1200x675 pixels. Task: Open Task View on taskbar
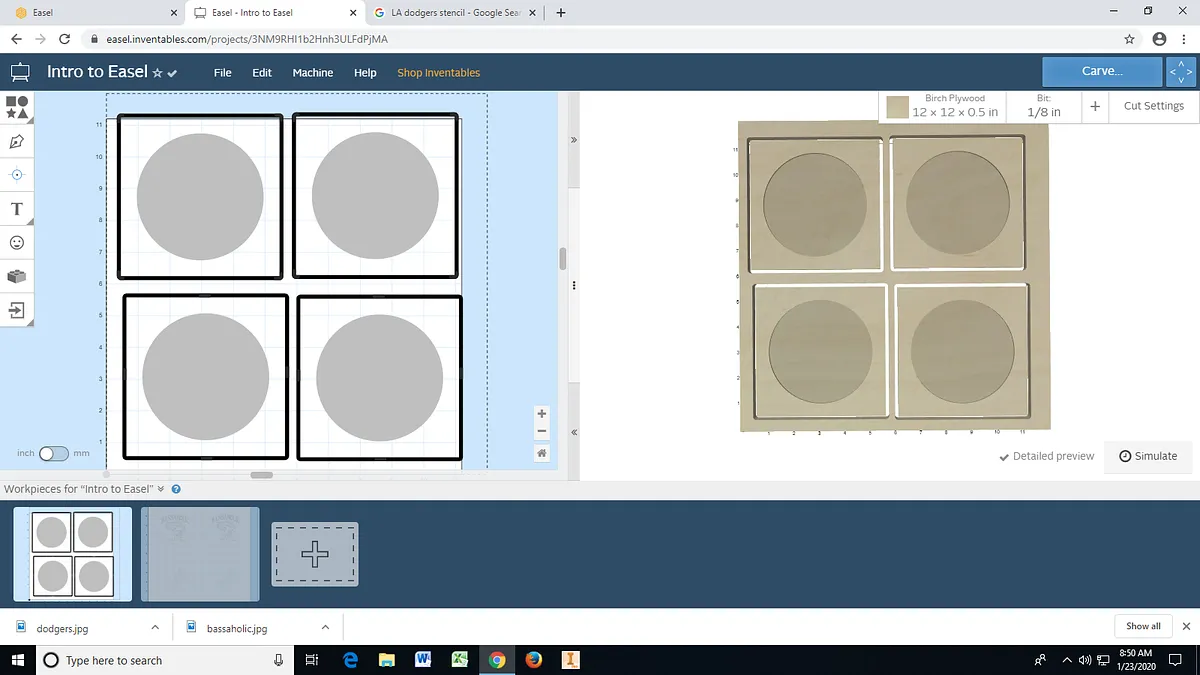pos(312,660)
